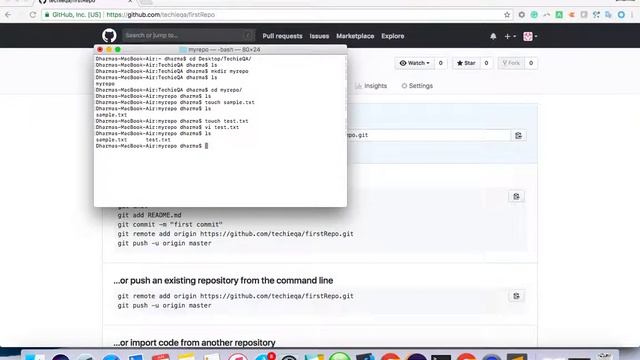
Task: Click the forks count 0
Action: [531, 63]
